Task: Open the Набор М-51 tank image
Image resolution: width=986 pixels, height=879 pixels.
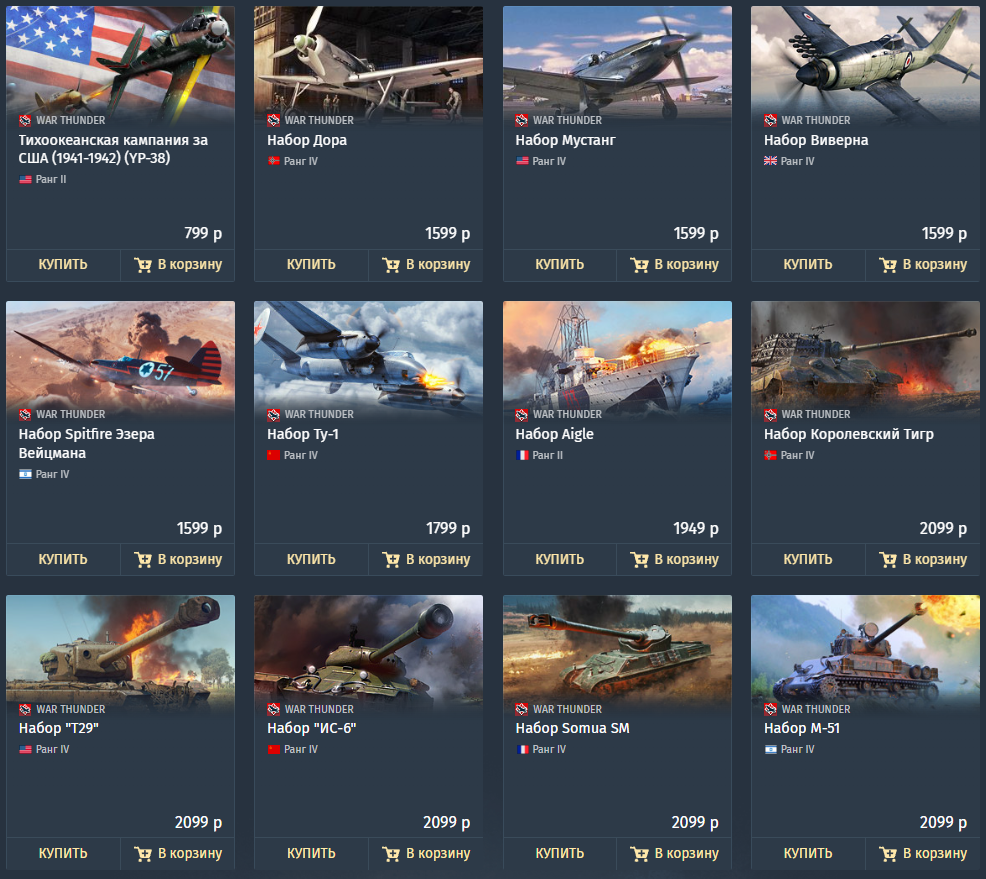Action: point(865,651)
